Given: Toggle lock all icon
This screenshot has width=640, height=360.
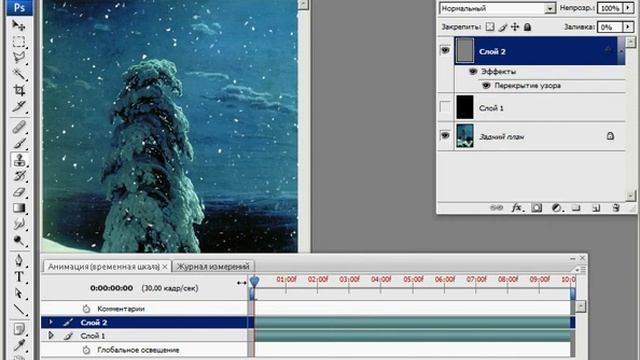Looking at the screenshot, I should click(x=527, y=27).
